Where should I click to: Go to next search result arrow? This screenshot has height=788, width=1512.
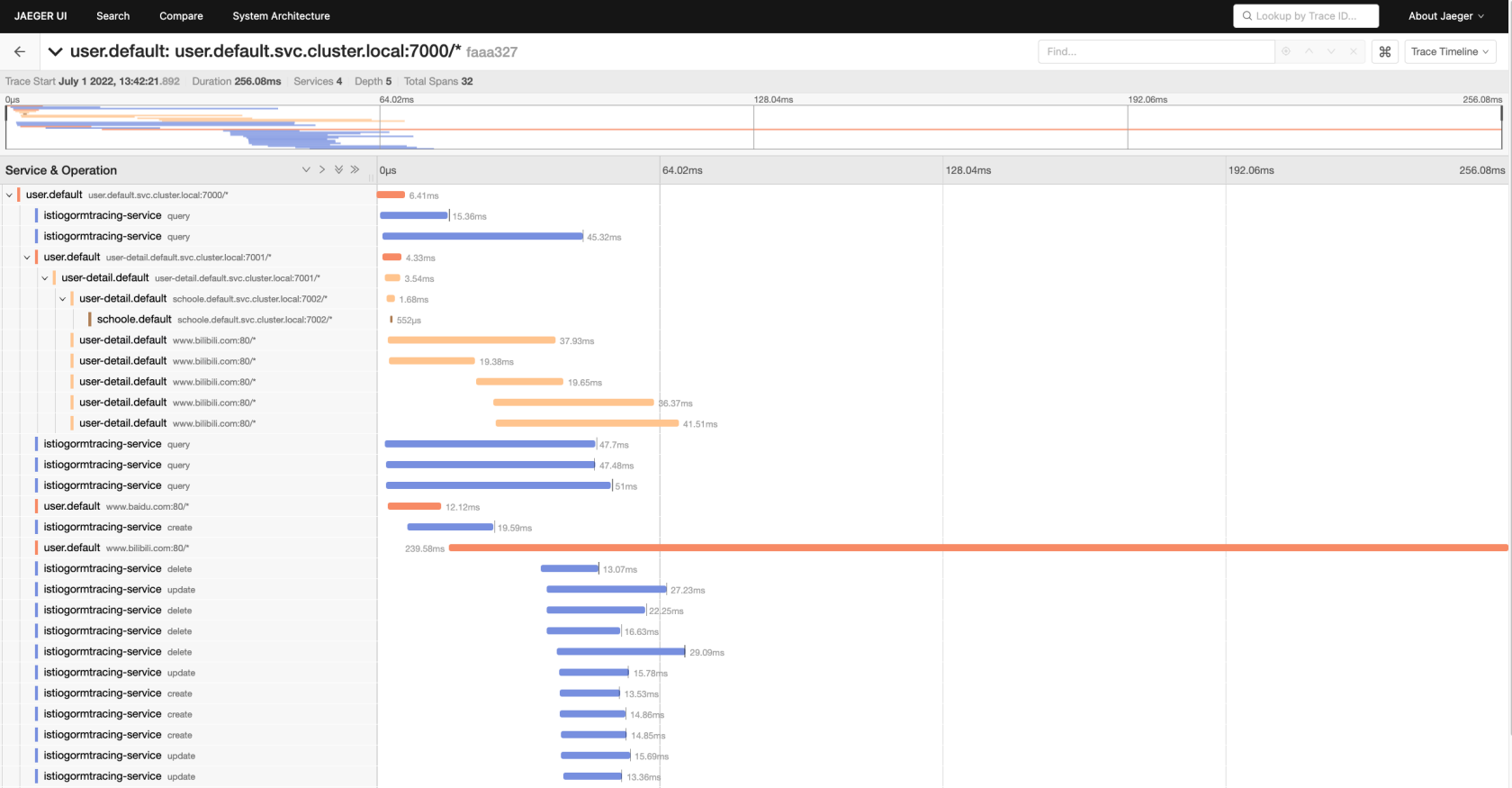(x=1331, y=51)
